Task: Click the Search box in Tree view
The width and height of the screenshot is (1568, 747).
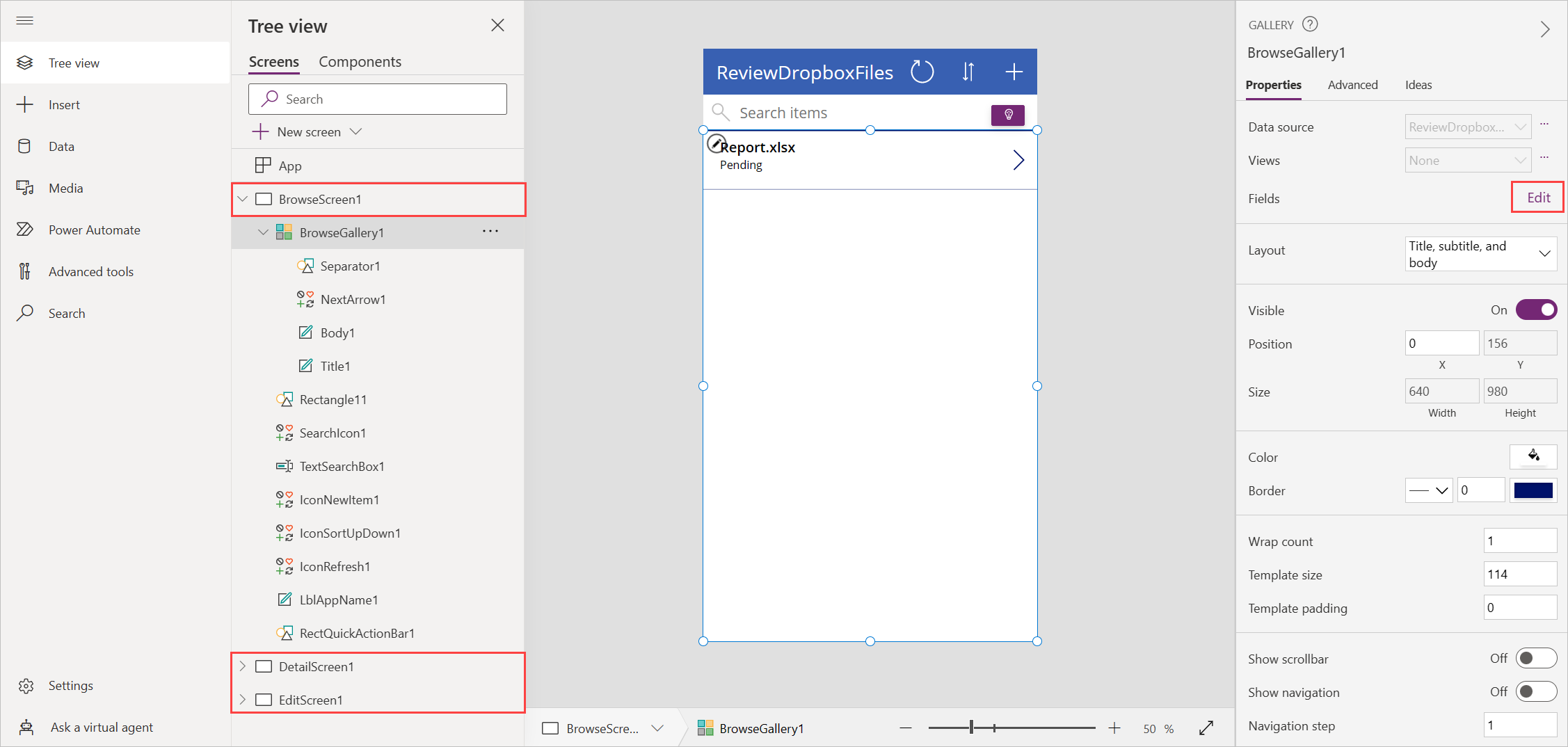Action: 377,99
